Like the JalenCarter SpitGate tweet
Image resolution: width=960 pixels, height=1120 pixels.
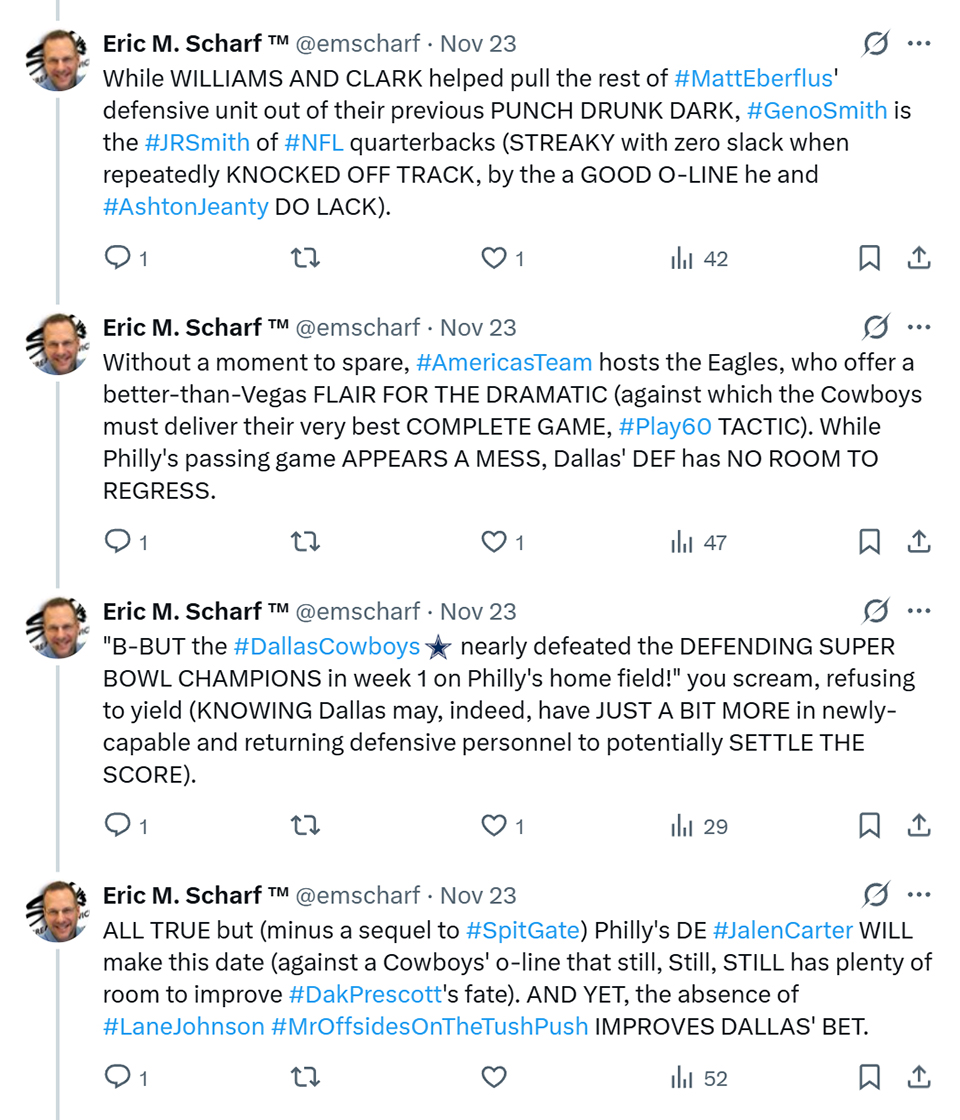tap(494, 1079)
